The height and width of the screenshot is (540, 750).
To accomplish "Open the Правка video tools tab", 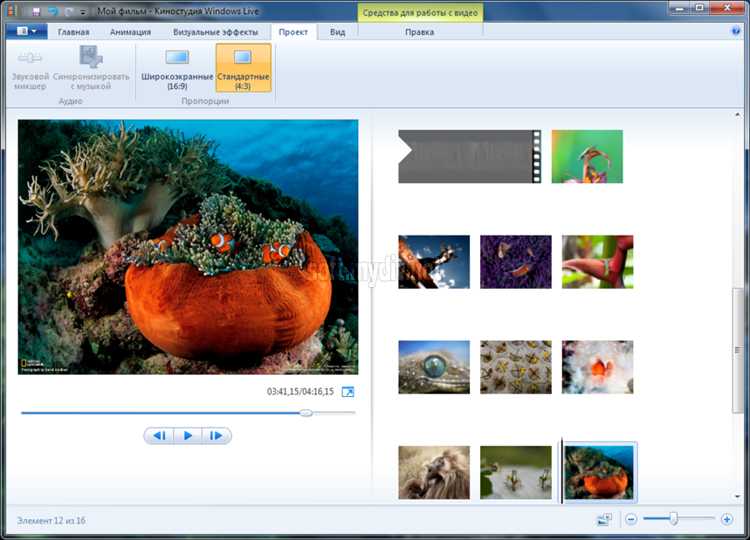I will pyautogui.click(x=419, y=32).
